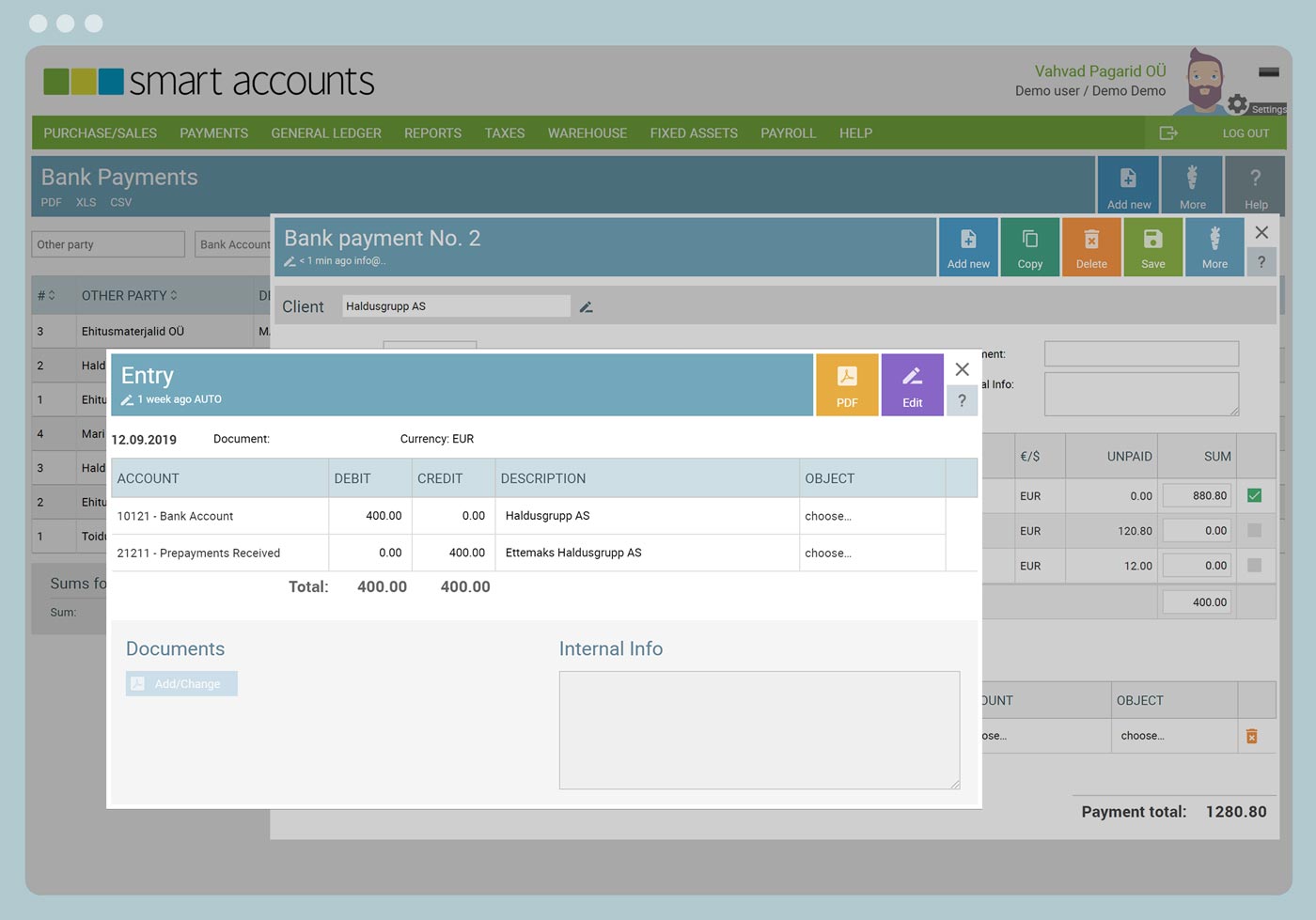Check the box for the 12.00 unpaid row
This screenshot has width=1316, height=920.
(1254, 565)
